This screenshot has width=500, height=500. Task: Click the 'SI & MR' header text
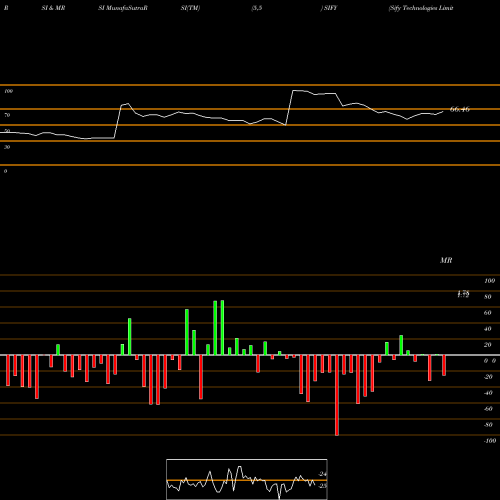tap(53, 8)
